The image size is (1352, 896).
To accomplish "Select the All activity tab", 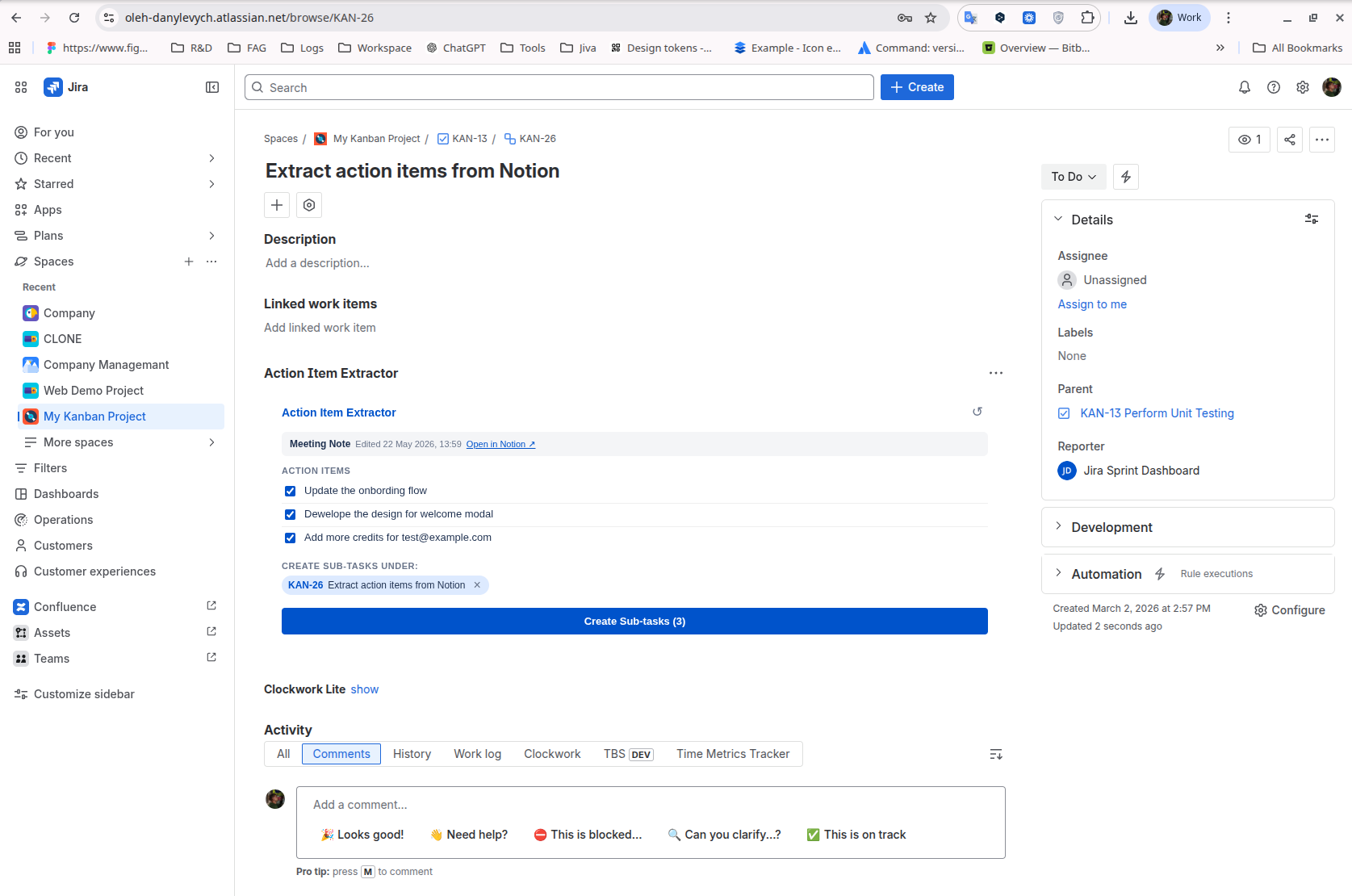I will click(x=283, y=754).
